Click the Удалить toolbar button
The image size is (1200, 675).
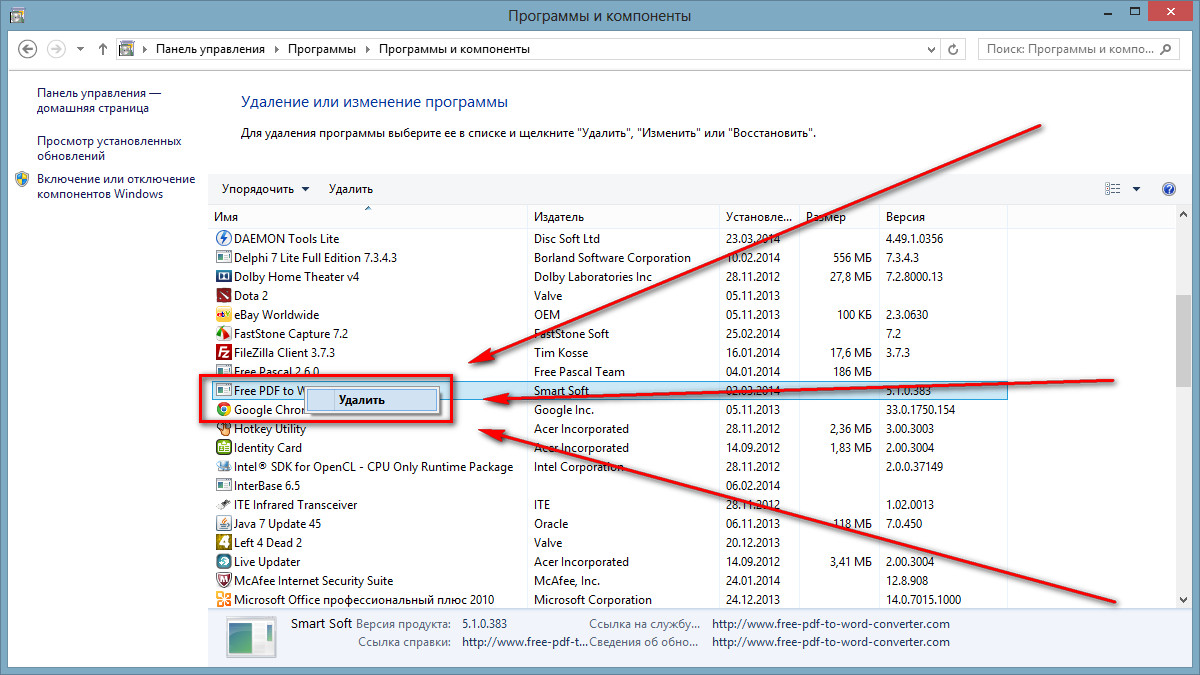tap(350, 189)
